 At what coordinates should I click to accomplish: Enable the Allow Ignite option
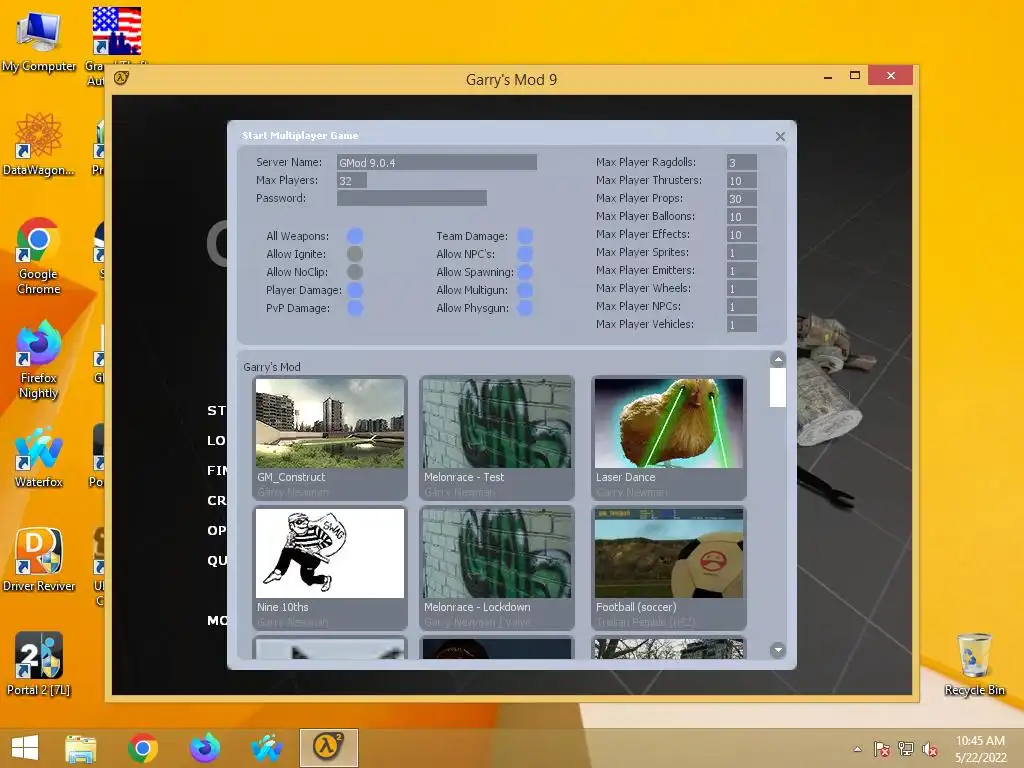point(355,254)
